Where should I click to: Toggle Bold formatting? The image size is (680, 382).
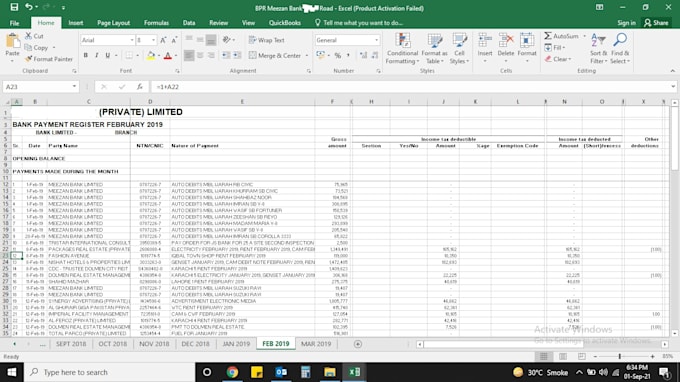[x=85, y=56]
